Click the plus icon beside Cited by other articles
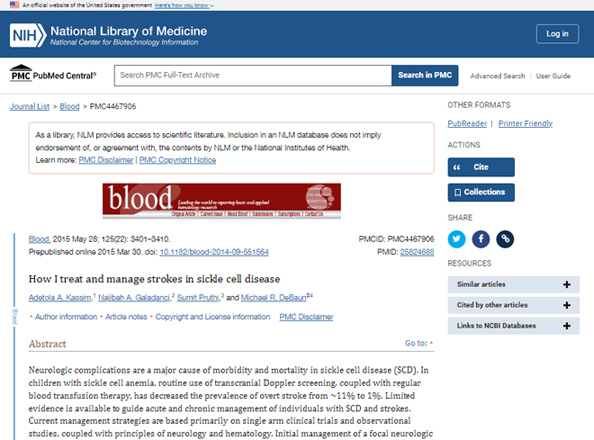The width and height of the screenshot is (594, 440). (x=567, y=305)
